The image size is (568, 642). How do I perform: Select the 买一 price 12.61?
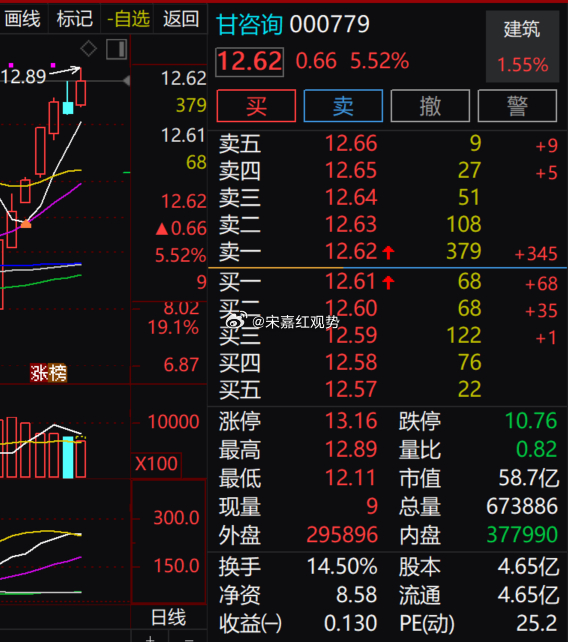[351, 282]
